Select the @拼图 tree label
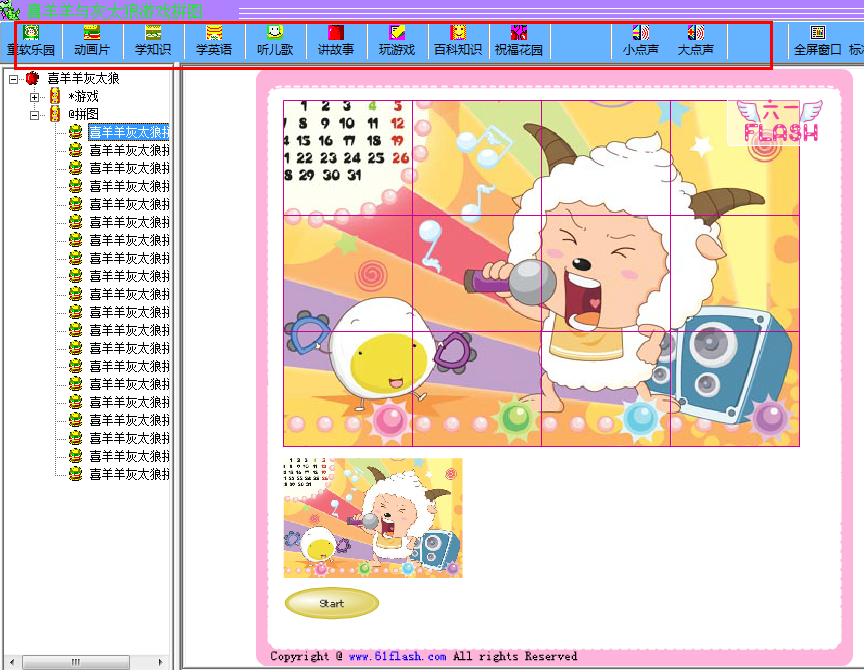Screen dimensions: 864x670 83,114
